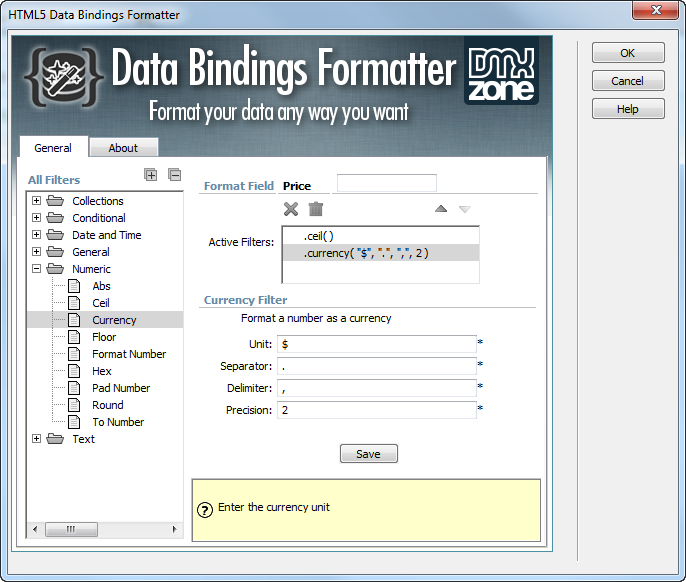Click the Text folder icon

point(55,439)
